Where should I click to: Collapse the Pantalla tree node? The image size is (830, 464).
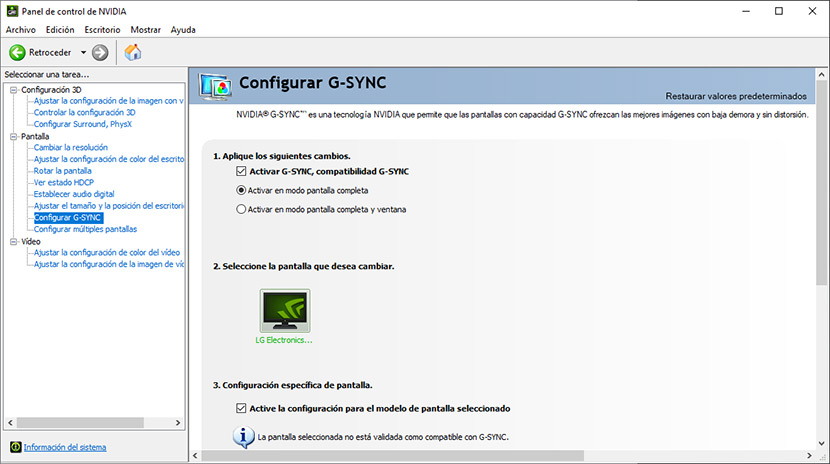point(13,136)
